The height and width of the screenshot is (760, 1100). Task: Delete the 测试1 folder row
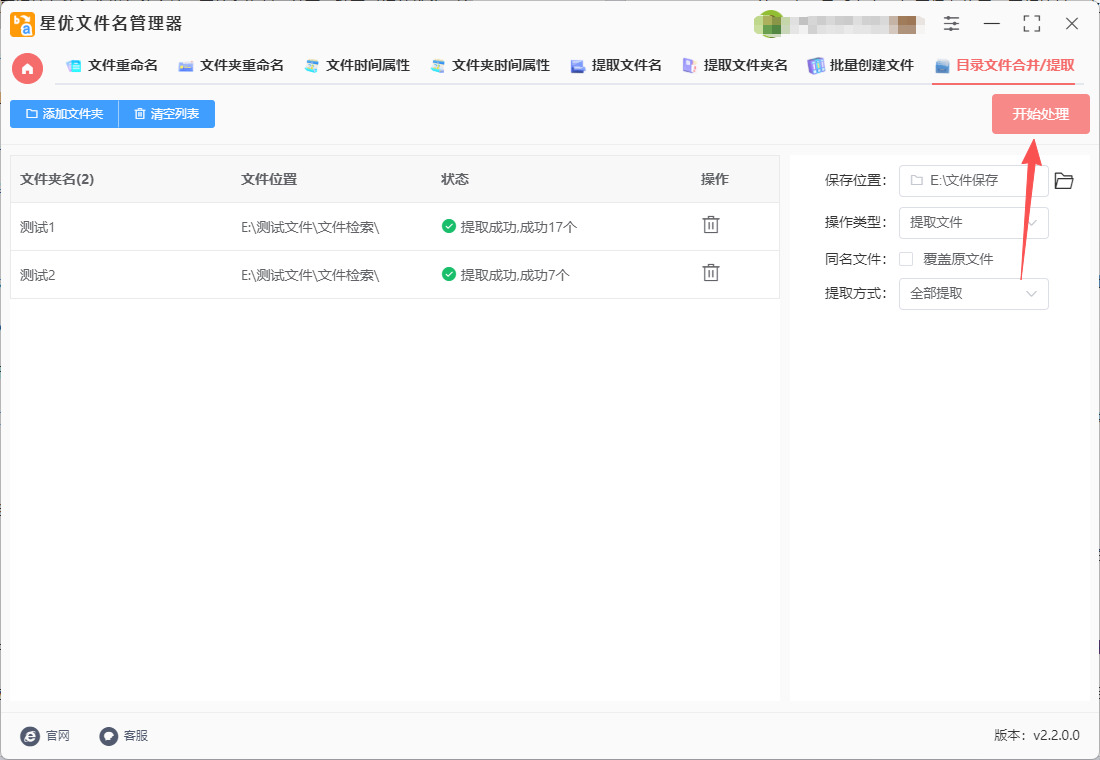tap(710, 225)
